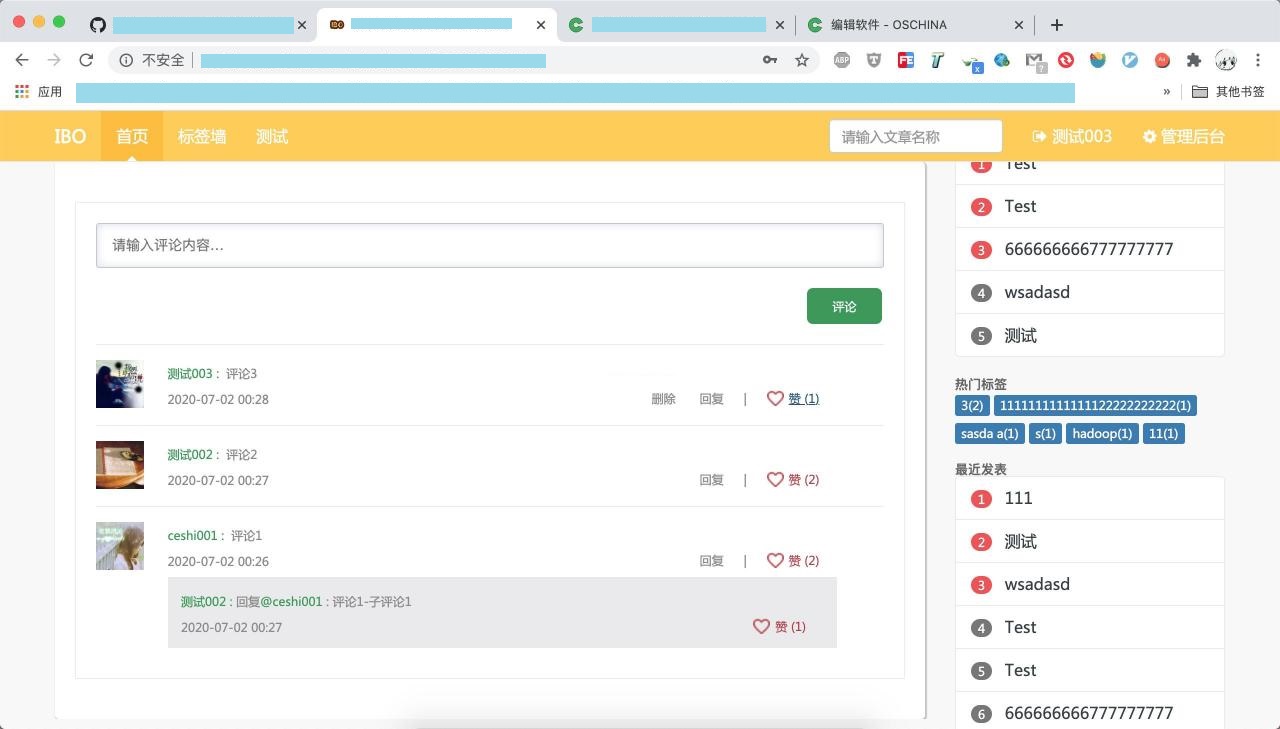Delete the 评论3 comment via 删除
Image resolution: width=1280 pixels, height=729 pixels.
pyautogui.click(x=663, y=399)
